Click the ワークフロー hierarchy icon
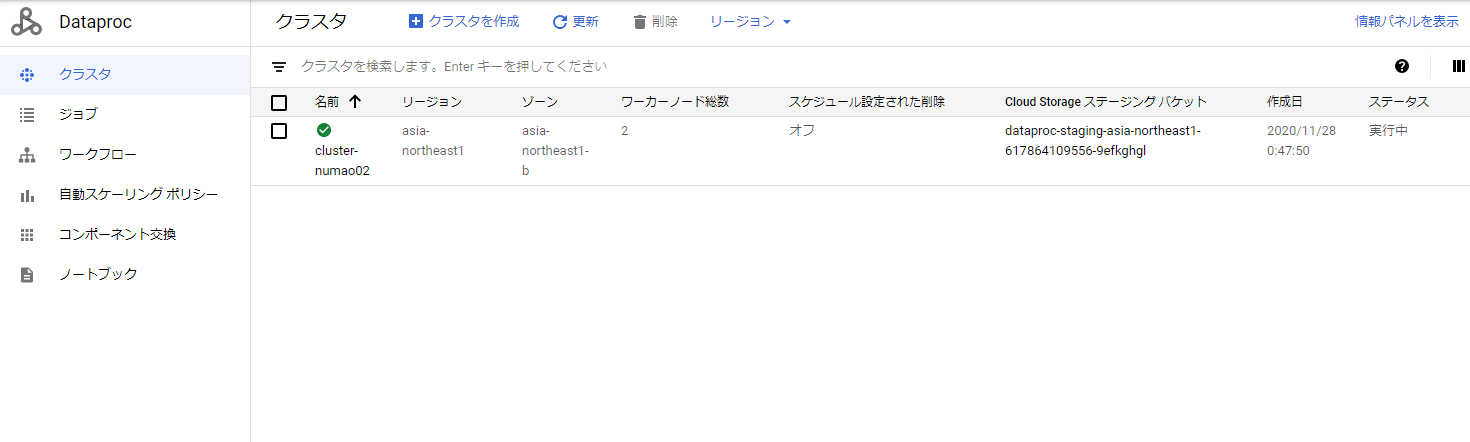 pos(27,155)
